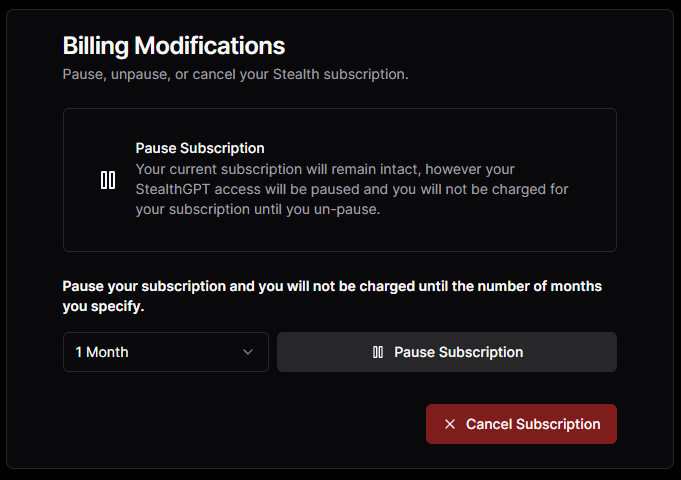681x480 pixels.
Task: Click the small pause icon on the Pause button
Action: (x=378, y=352)
